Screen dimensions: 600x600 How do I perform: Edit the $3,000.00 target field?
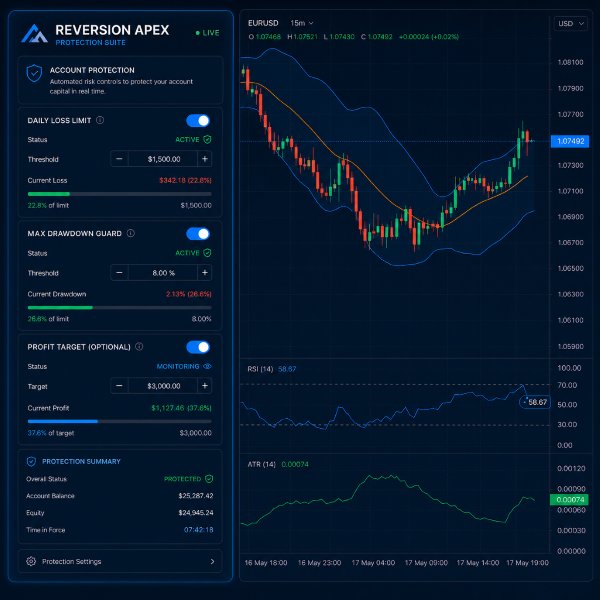pyautogui.click(x=163, y=386)
